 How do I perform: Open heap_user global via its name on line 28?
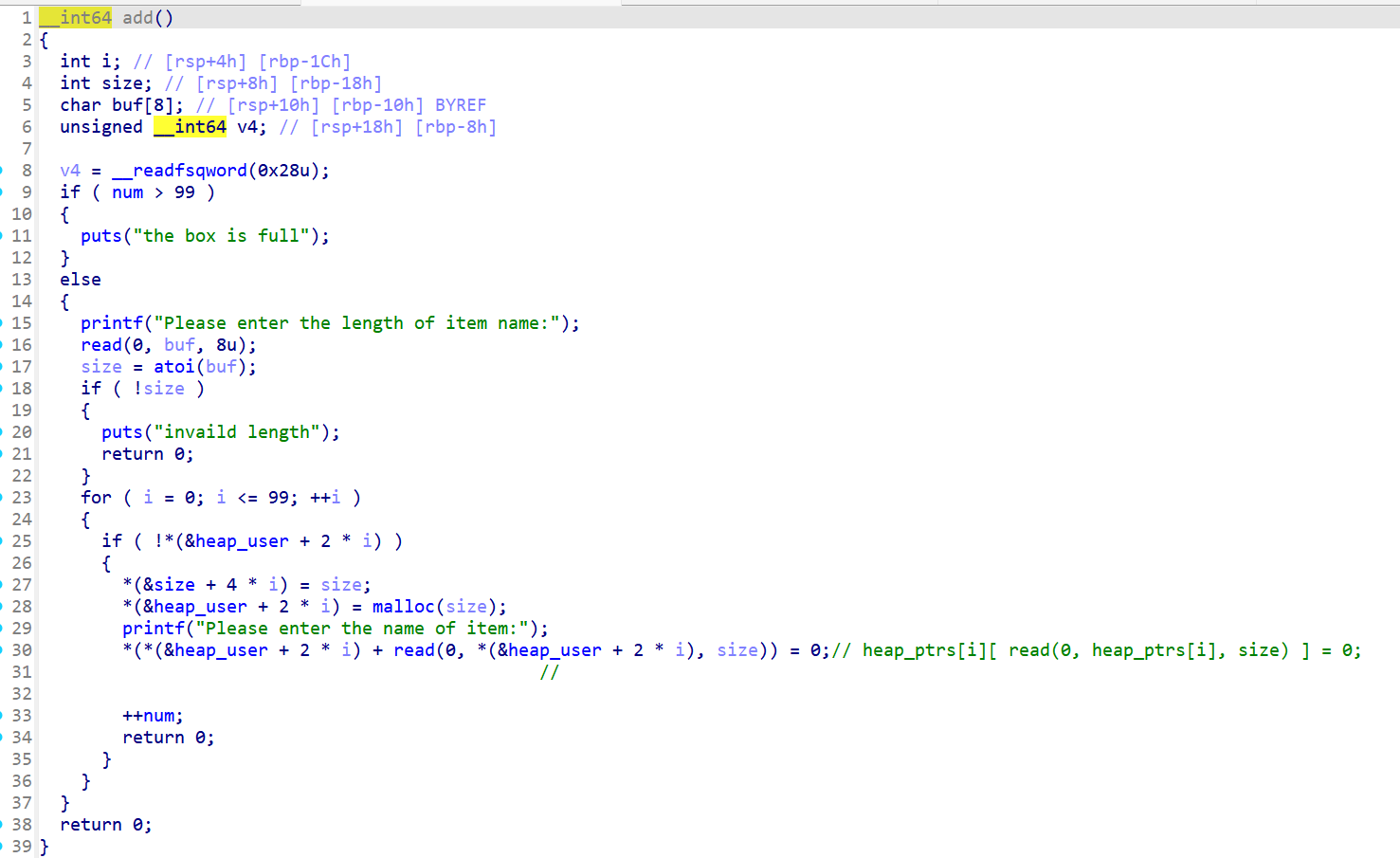[x=202, y=606]
